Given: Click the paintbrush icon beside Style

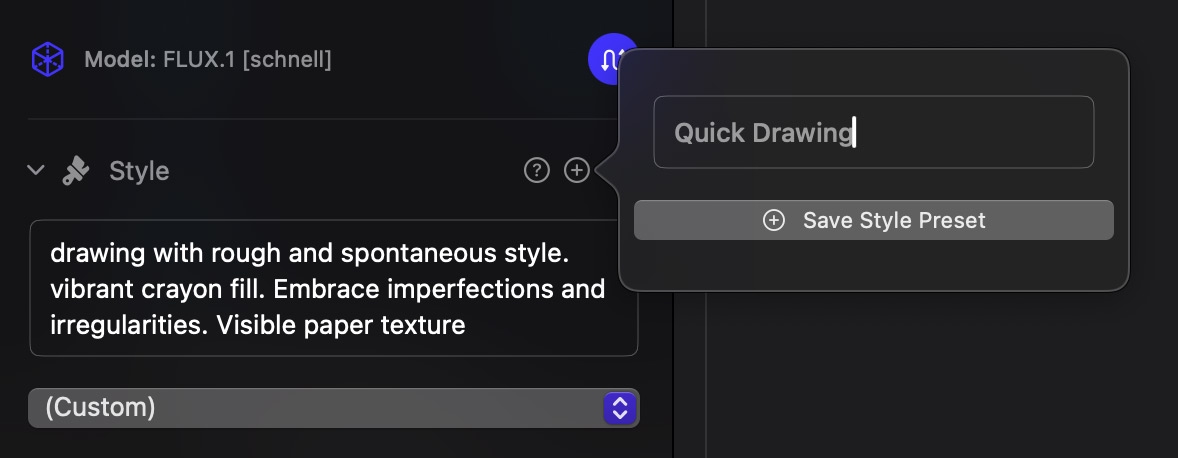Looking at the screenshot, I should click(x=76, y=171).
